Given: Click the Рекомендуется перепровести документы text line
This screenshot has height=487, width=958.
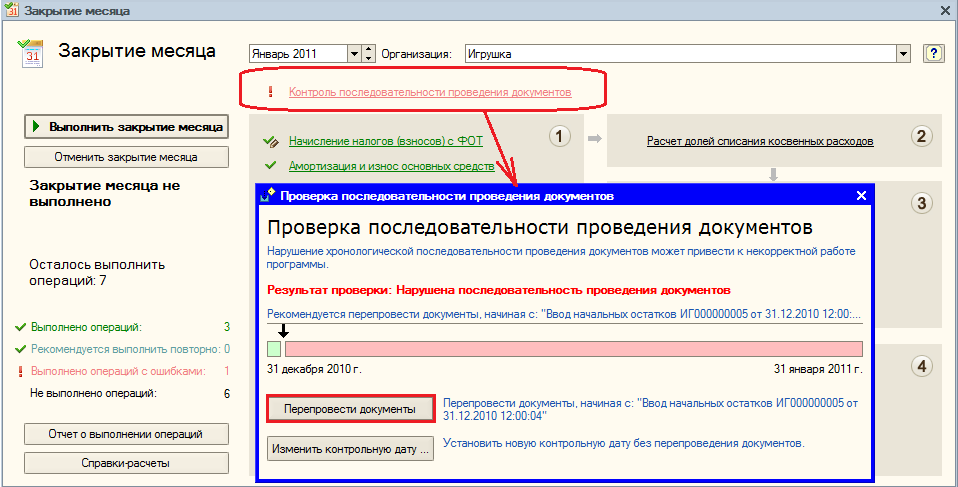Looking at the screenshot, I should coord(564,315).
